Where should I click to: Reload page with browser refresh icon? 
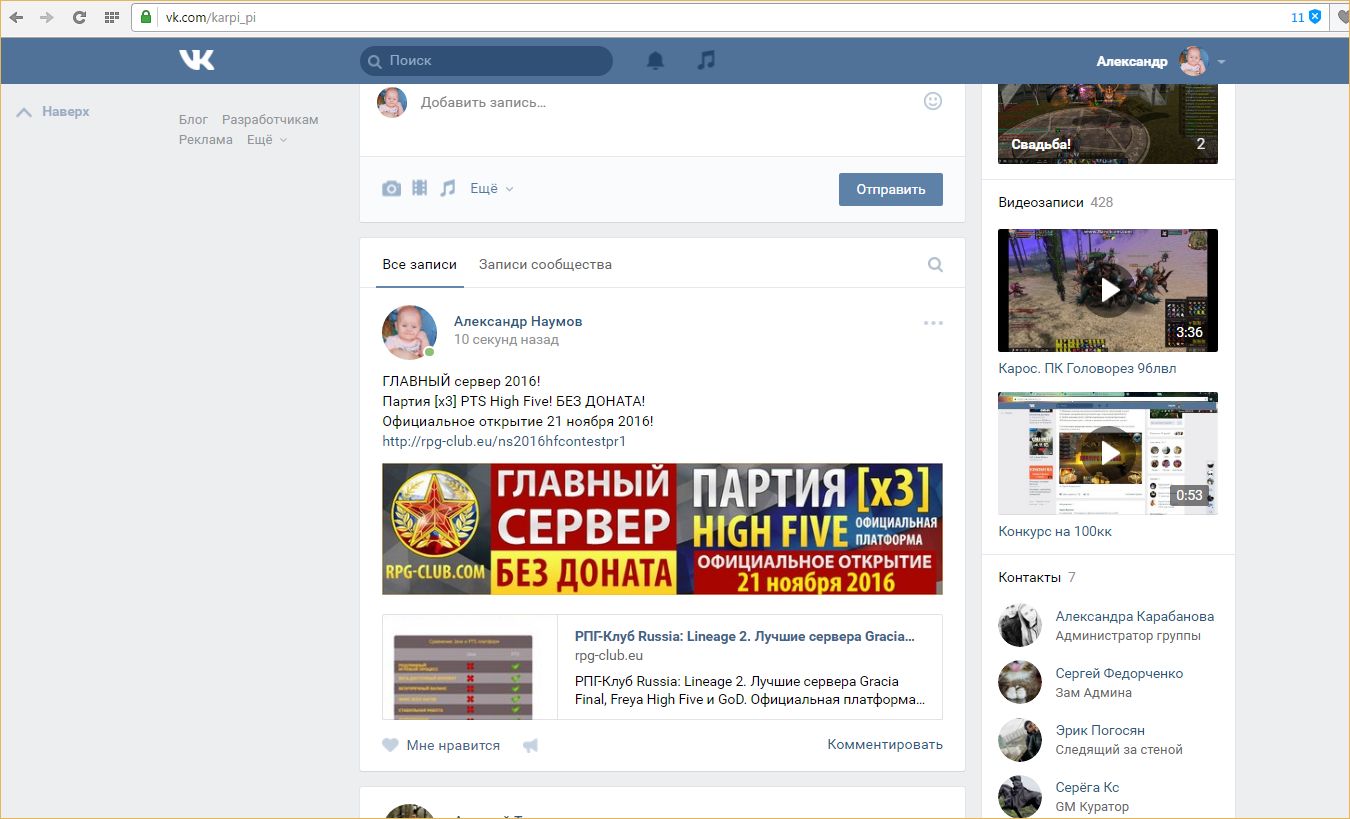pos(80,17)
